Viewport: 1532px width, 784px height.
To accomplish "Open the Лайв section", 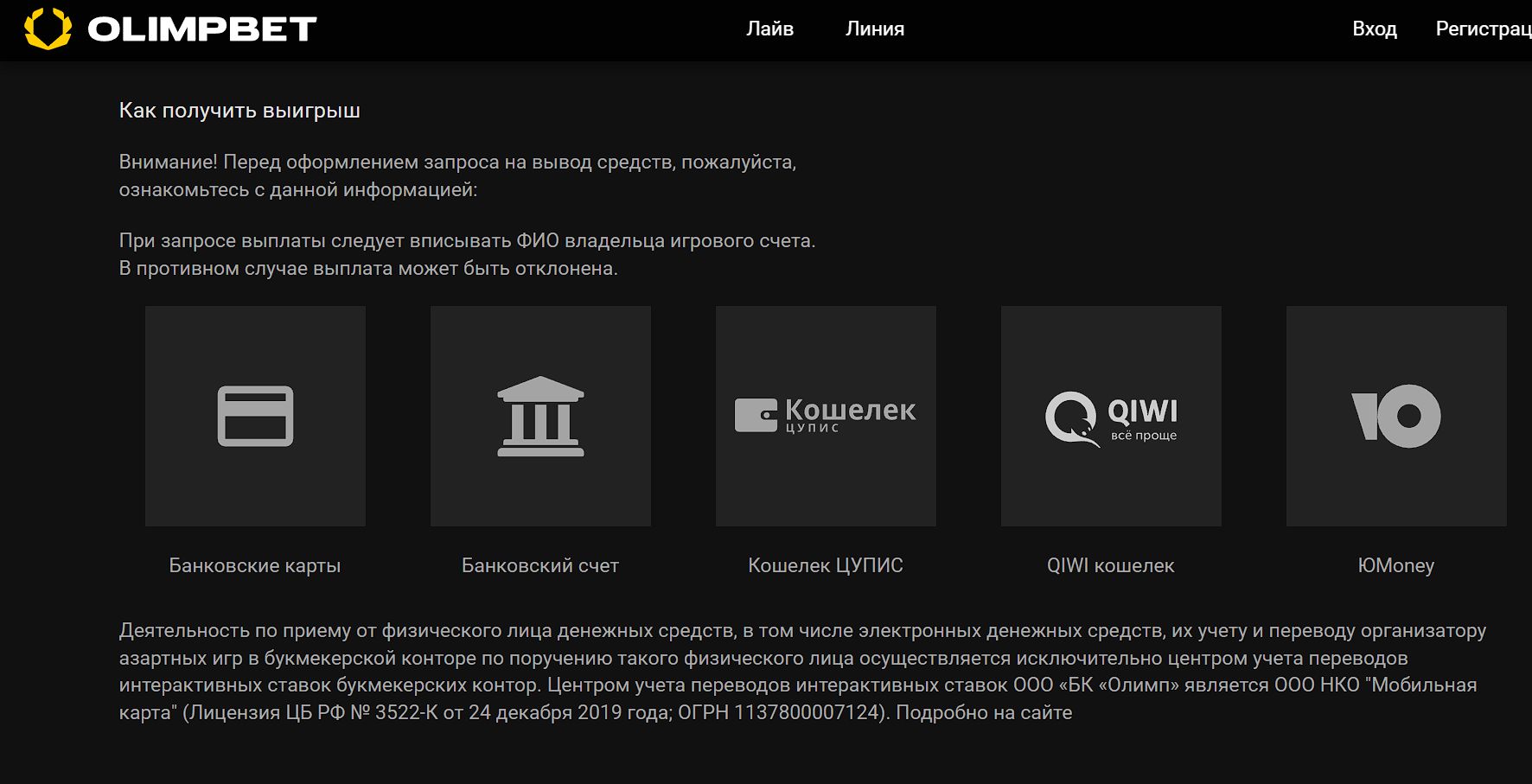I will [769, 29].
